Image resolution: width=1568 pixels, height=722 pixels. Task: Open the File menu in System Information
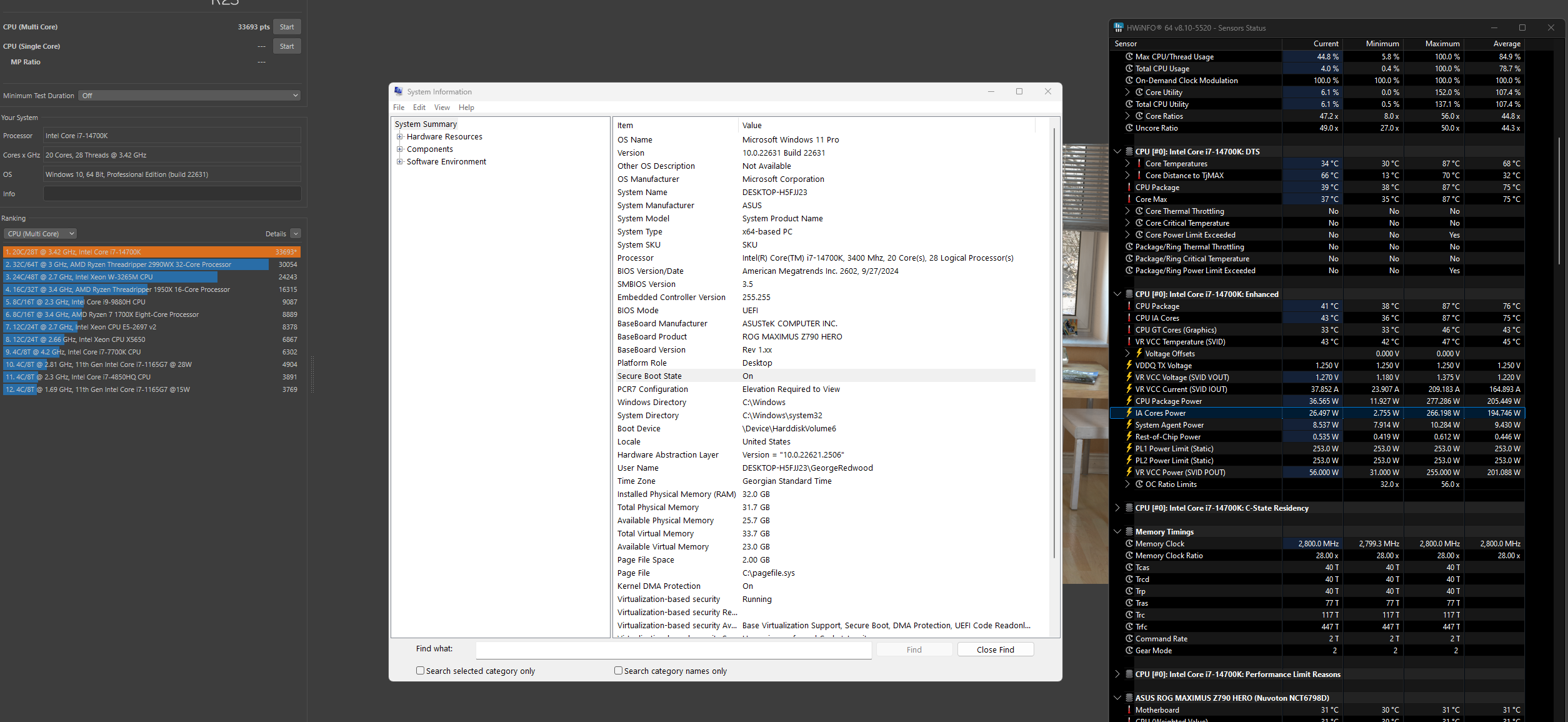(399, 108)
